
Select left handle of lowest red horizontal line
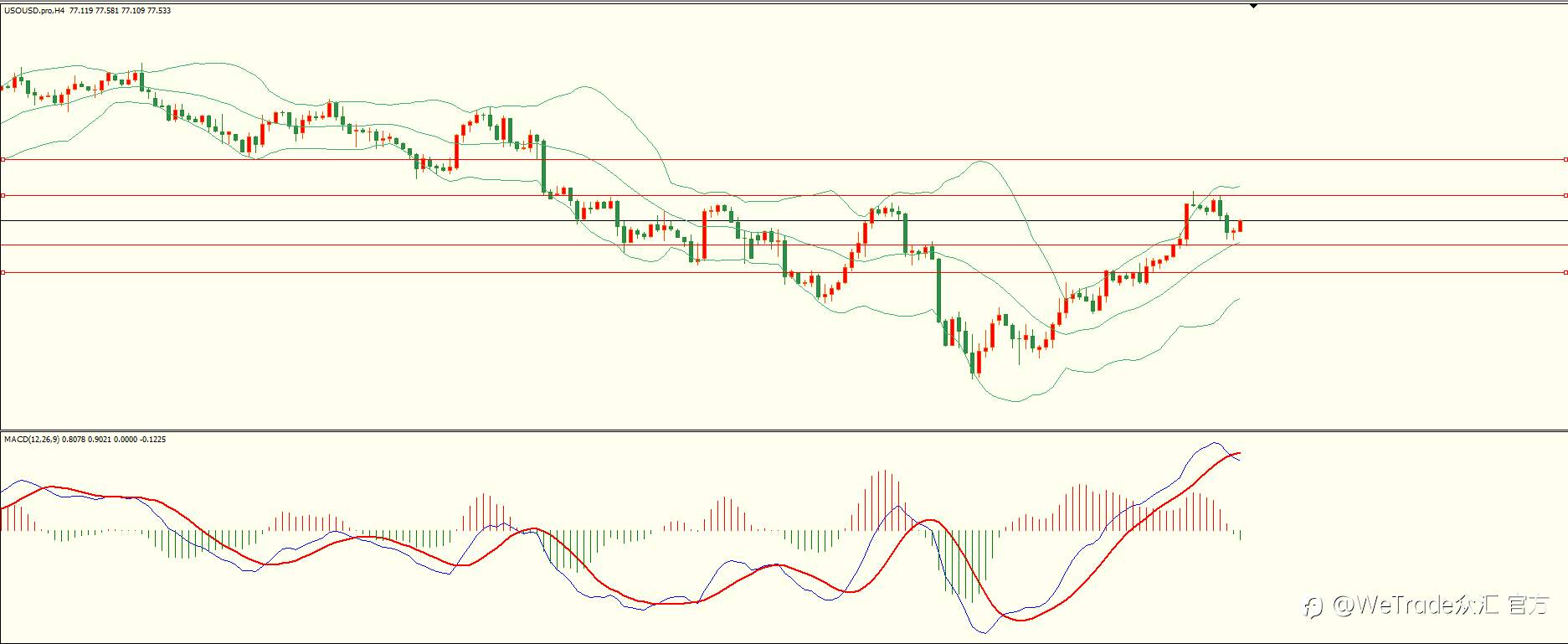(3, 272)
